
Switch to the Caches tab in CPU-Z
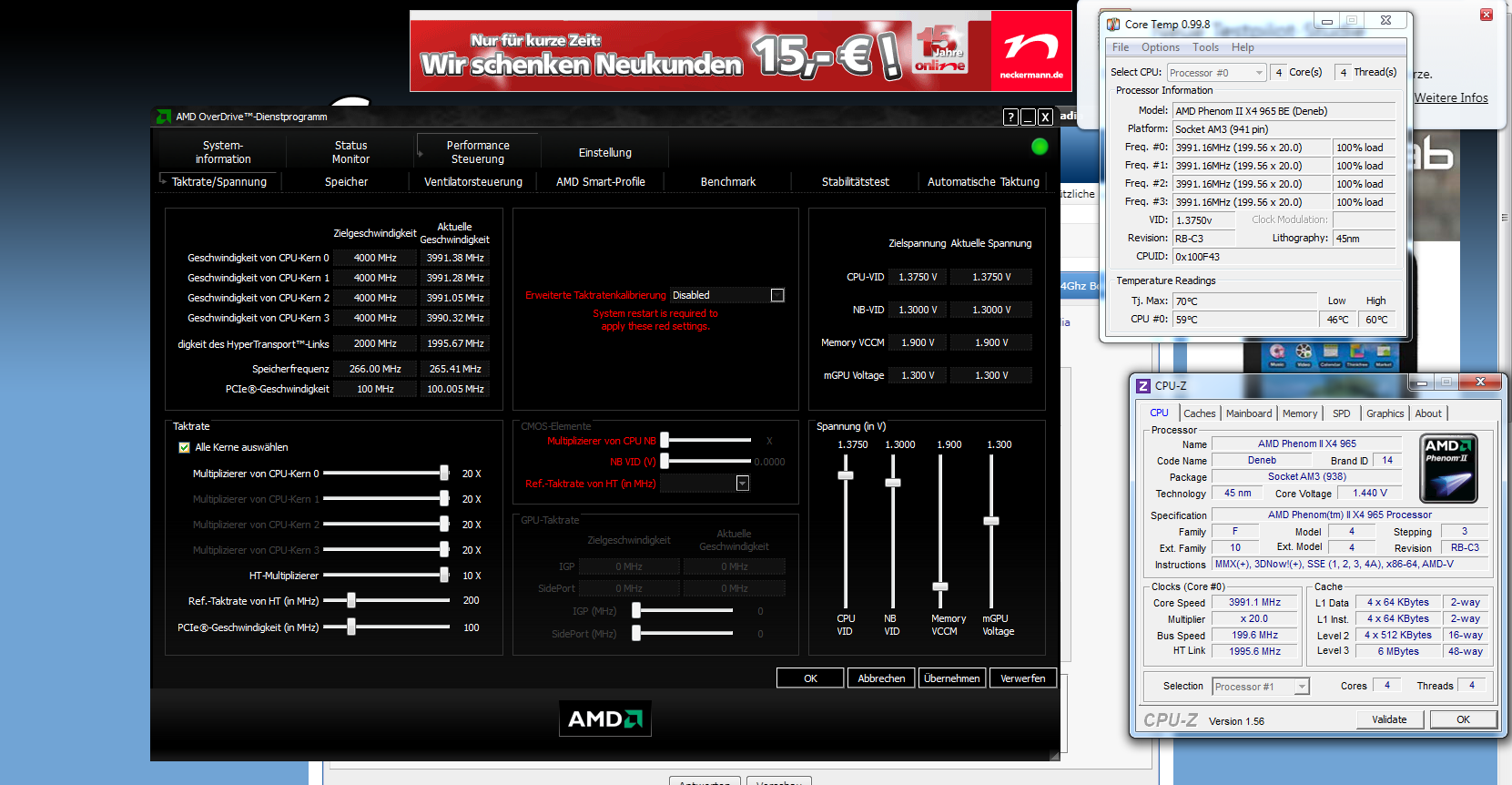[1199, 413]
